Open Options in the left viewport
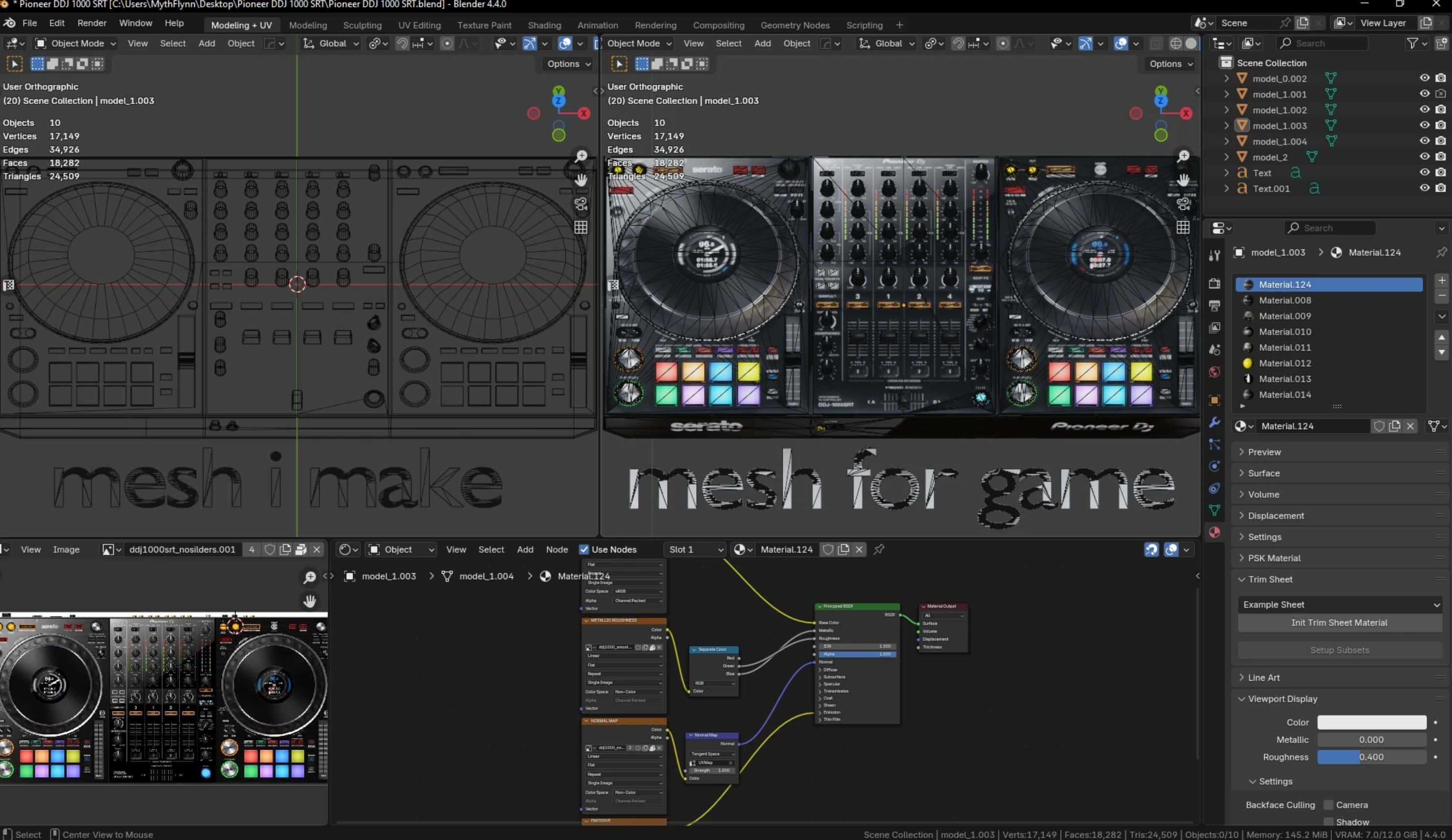The image size is (1452, 840). pyautogui.click(x=569, y=64)
